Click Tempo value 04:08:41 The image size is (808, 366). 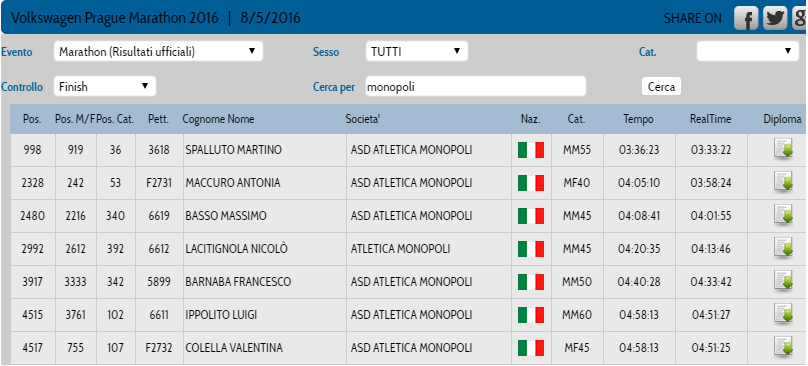tap(639, 216)
